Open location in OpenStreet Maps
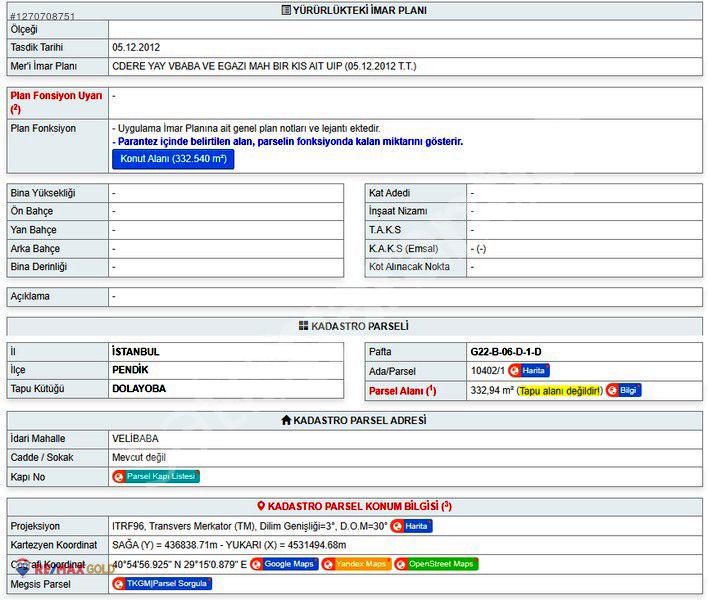 [x=436, y=564]
